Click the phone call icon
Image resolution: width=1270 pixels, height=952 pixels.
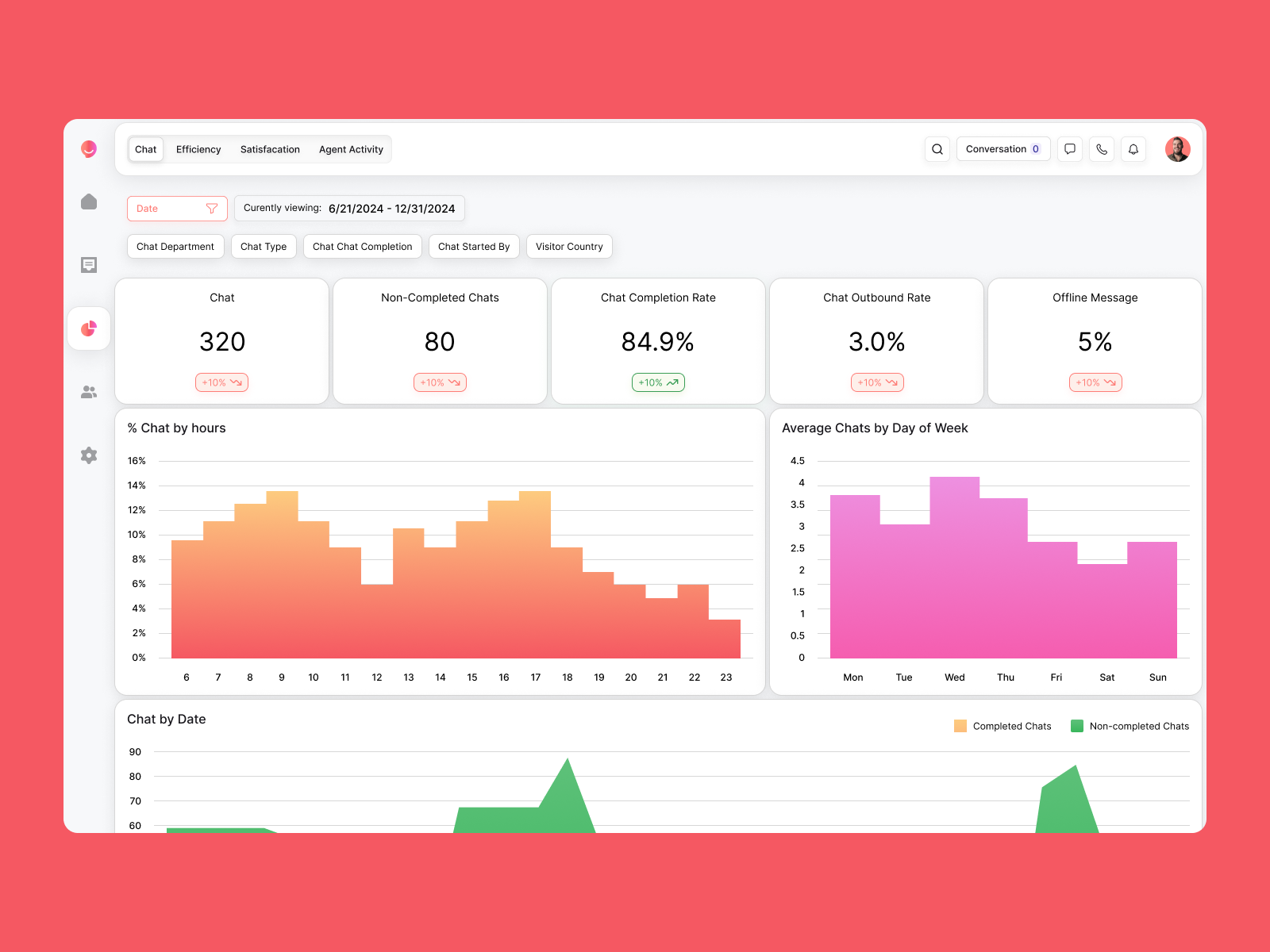[1102, 149]
